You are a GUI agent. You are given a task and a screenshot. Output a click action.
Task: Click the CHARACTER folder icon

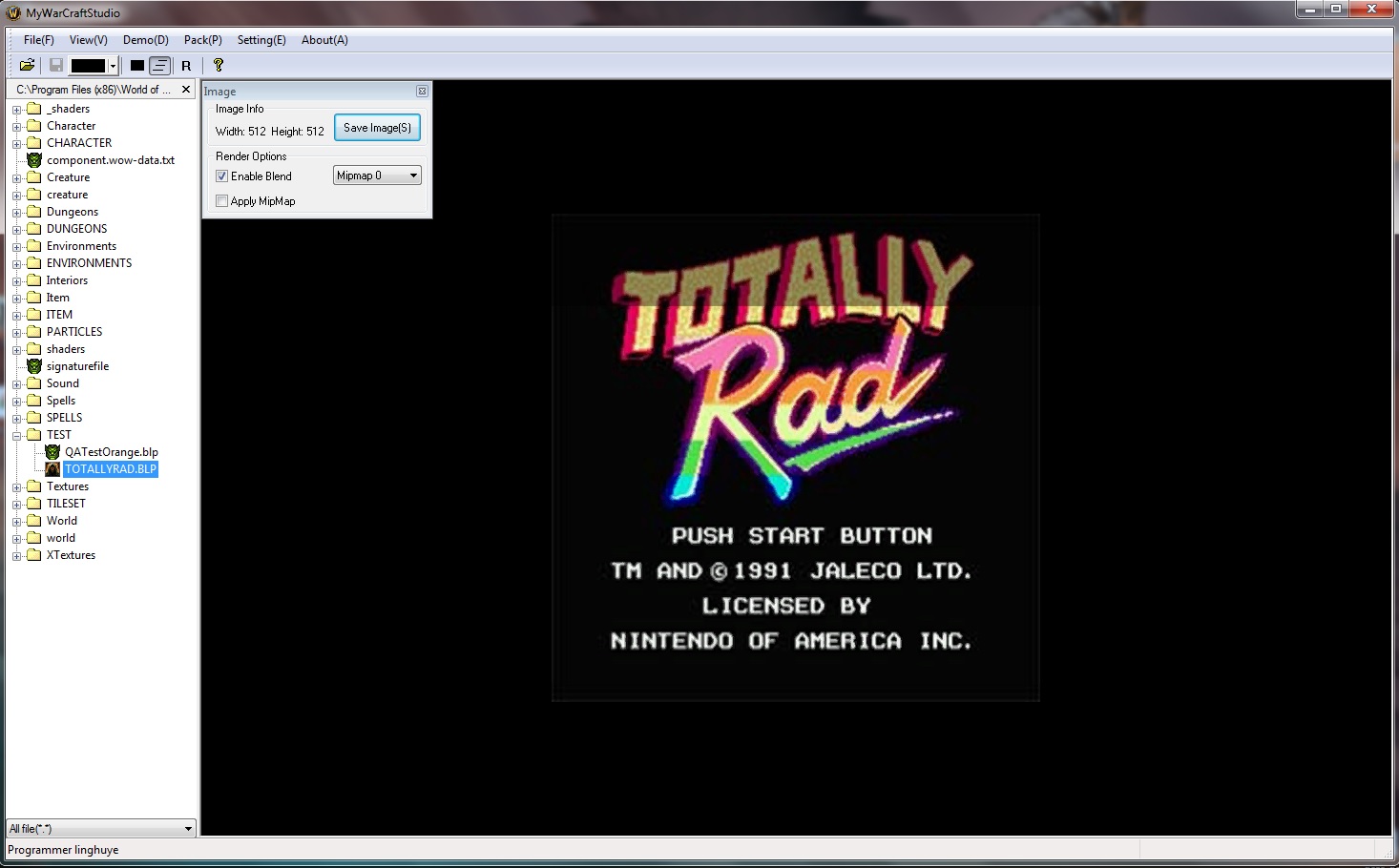coord(34,143)
